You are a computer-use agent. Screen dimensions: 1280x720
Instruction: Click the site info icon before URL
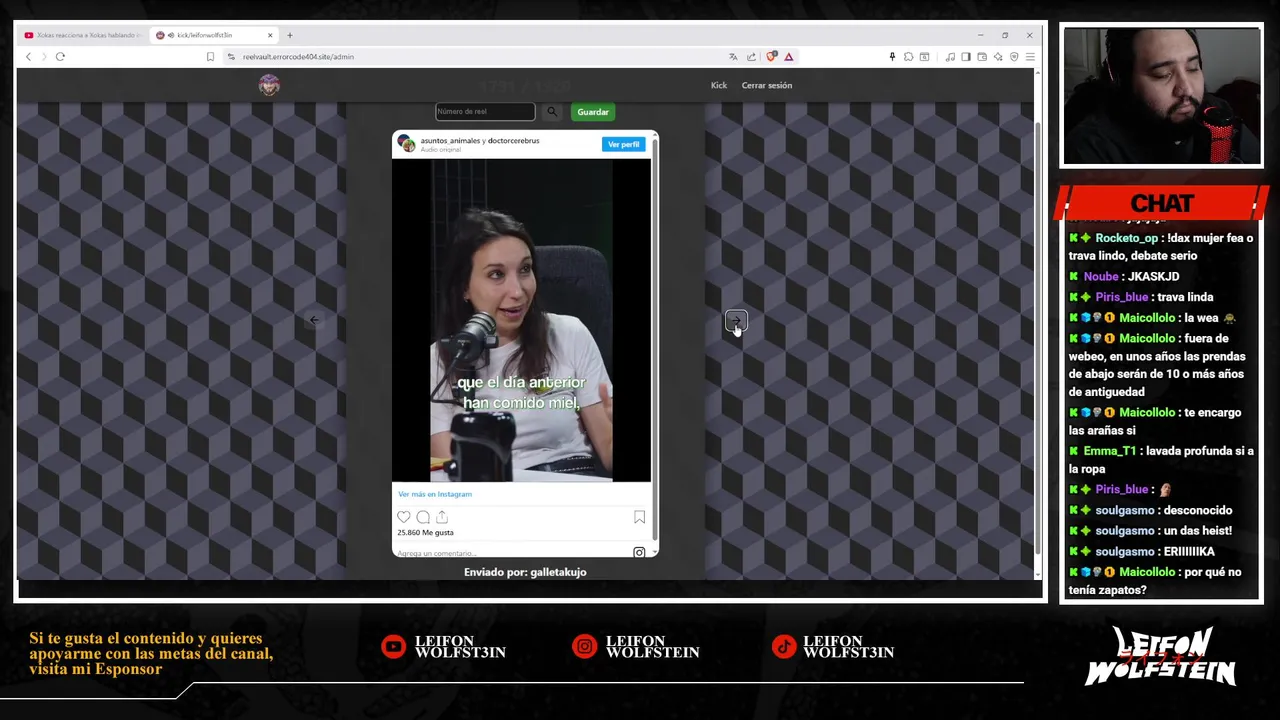232,57
